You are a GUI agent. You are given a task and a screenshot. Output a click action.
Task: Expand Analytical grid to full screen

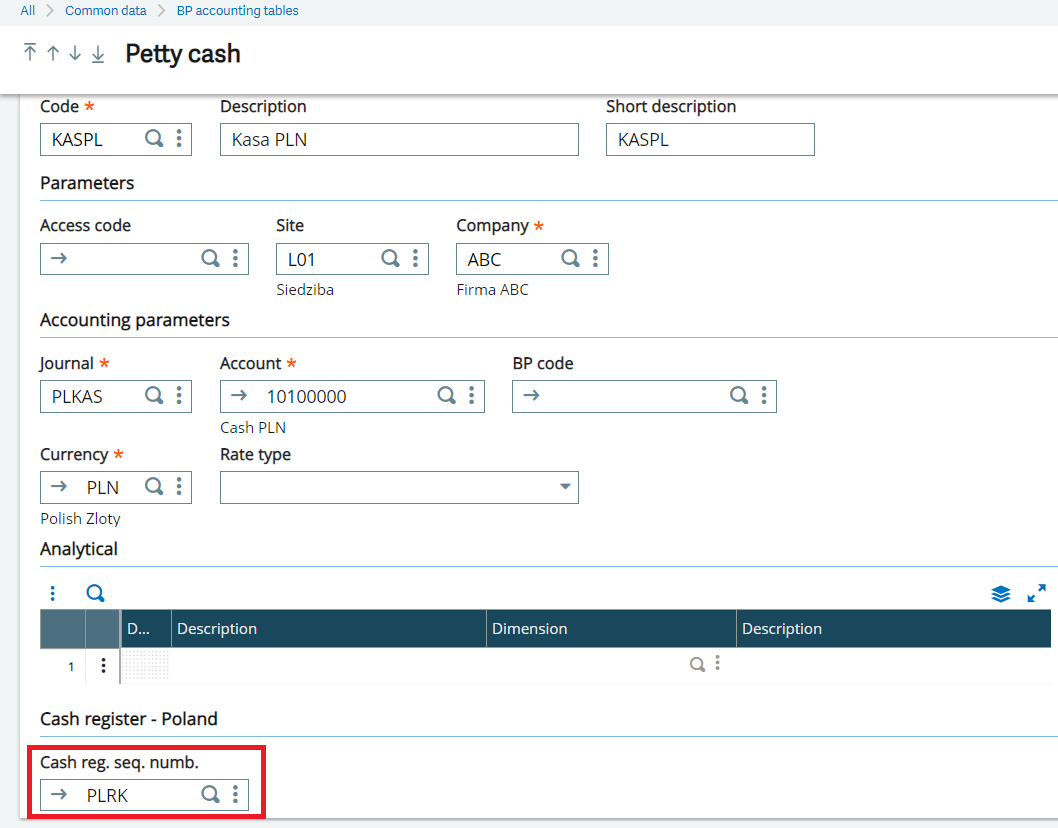click(x=1036, y=594)
